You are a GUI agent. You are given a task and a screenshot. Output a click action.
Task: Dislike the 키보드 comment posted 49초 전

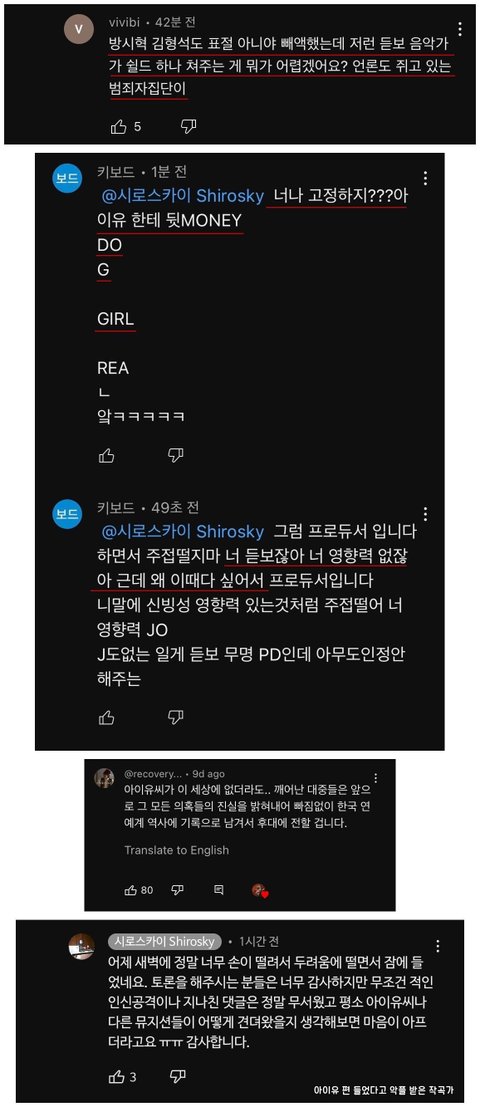pos(176,718)
